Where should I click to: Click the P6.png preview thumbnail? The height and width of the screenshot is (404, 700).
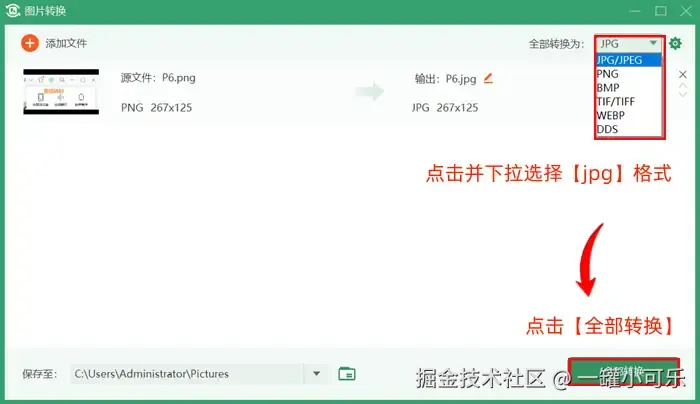61,92
